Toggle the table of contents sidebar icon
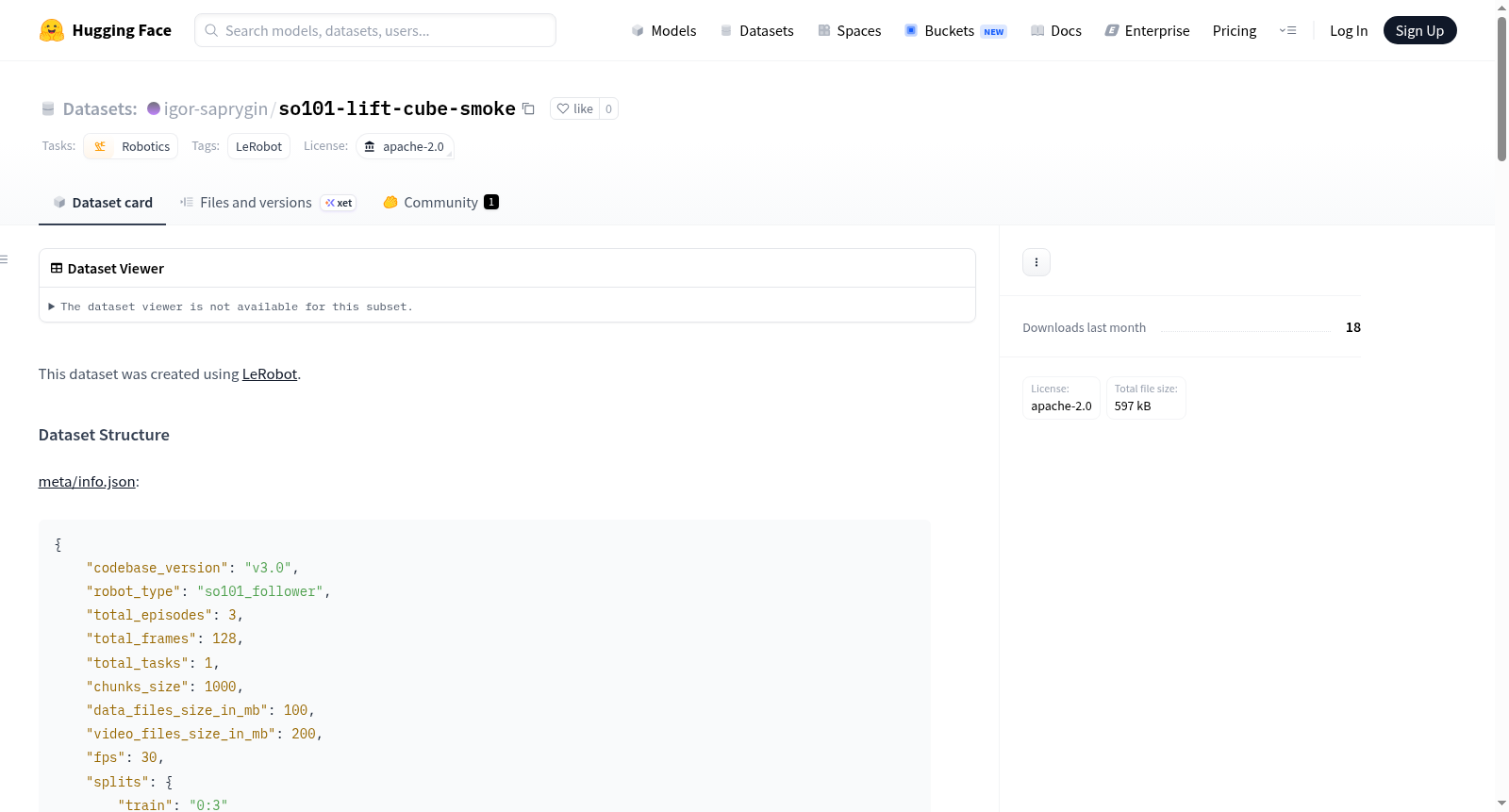The image size is (1509, 812). pos(4,259)
